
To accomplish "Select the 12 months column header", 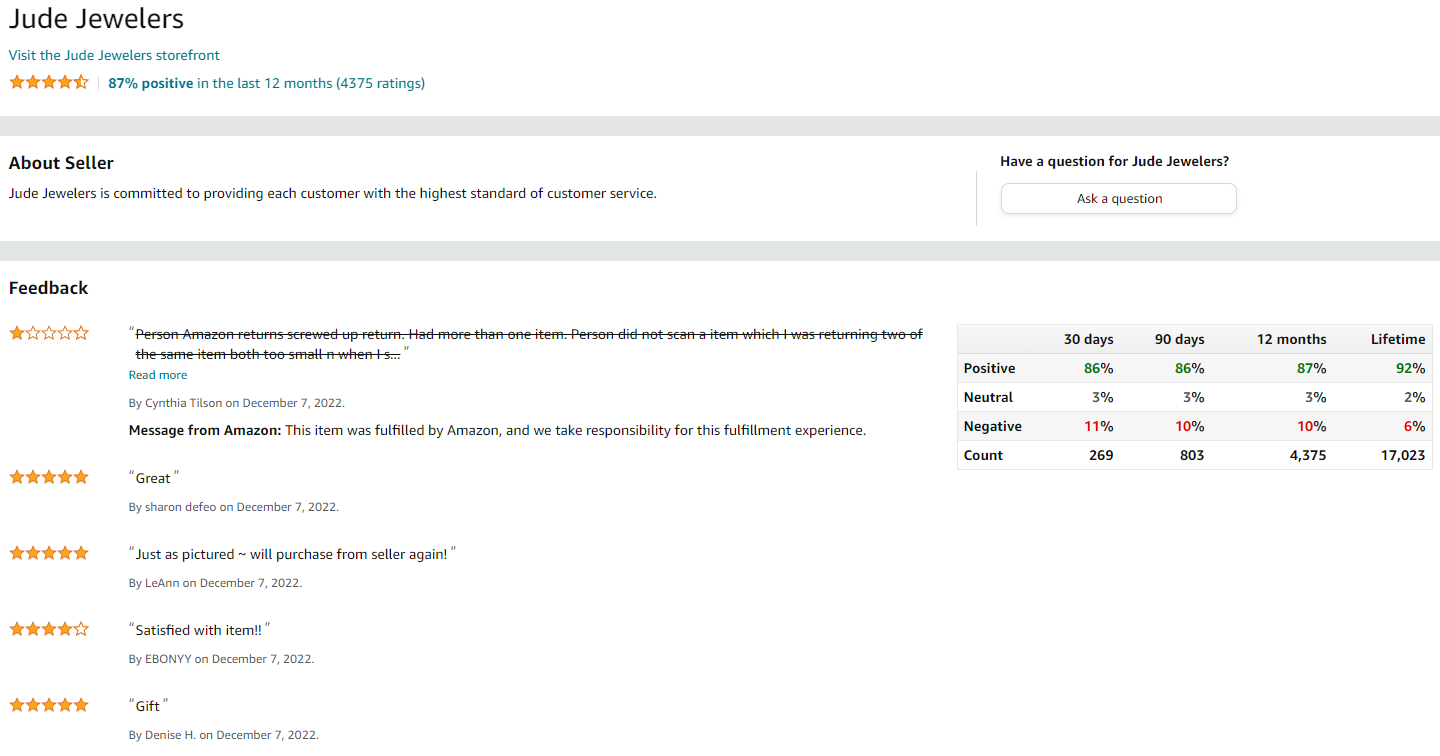I will [x=1291, y=339].
